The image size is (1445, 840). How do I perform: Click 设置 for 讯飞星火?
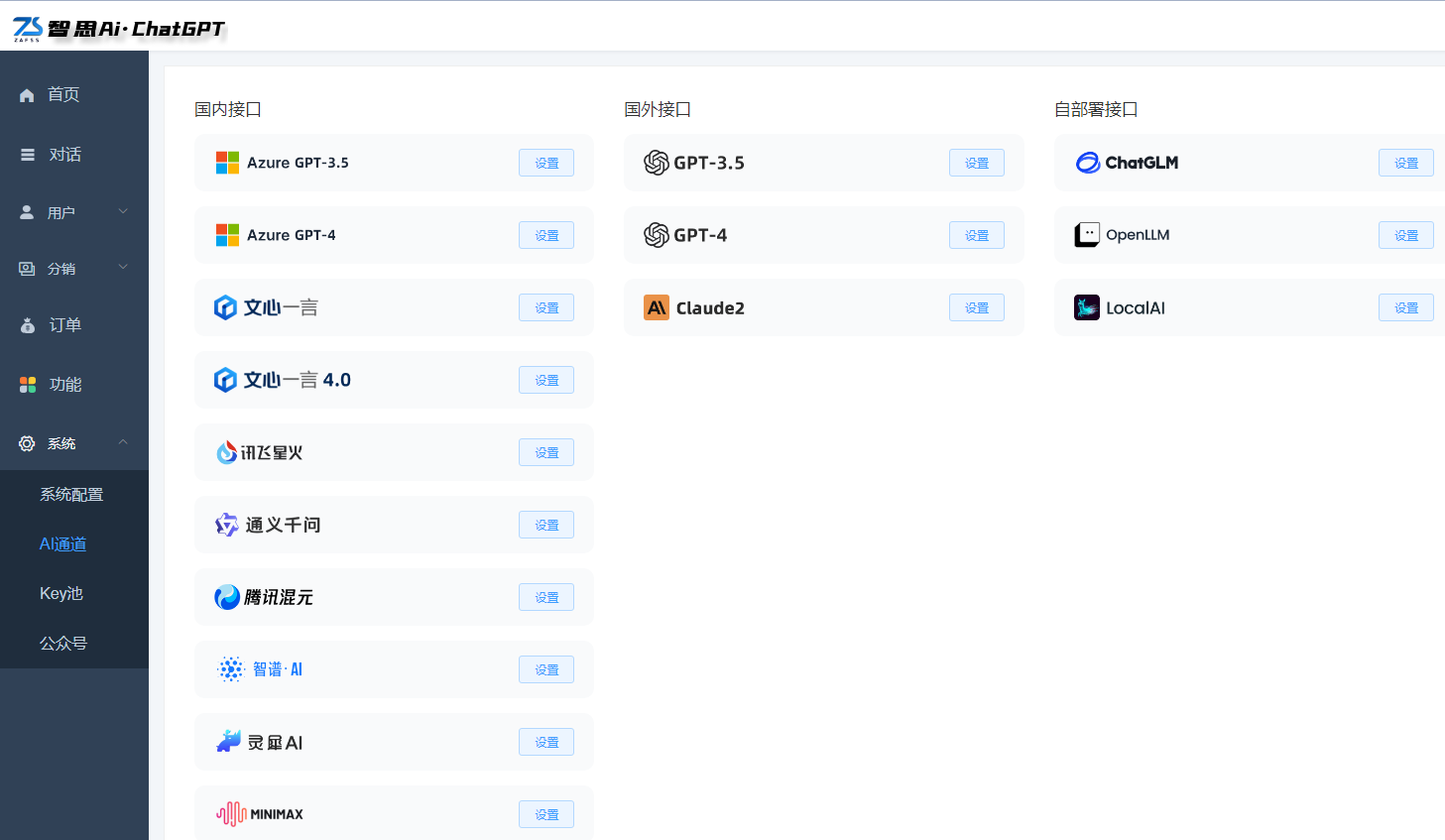point(546,452)
